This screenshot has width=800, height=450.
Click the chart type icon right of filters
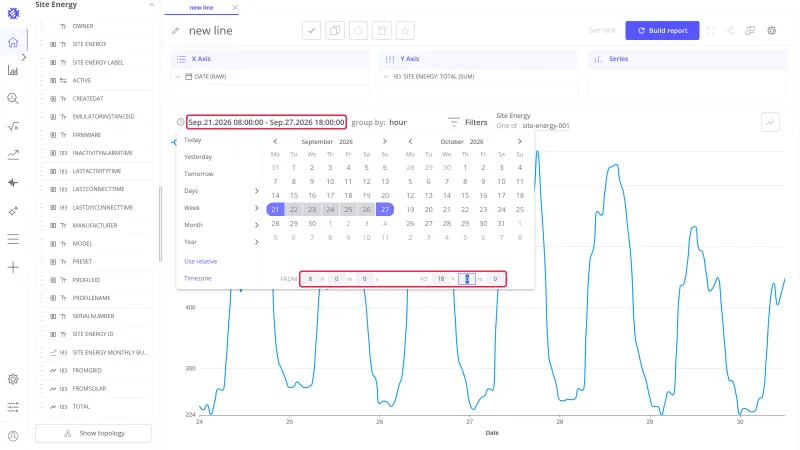point(770,122)
